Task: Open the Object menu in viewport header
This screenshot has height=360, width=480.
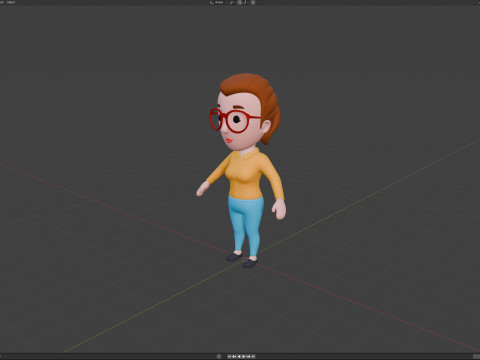Action: [11, 2]
